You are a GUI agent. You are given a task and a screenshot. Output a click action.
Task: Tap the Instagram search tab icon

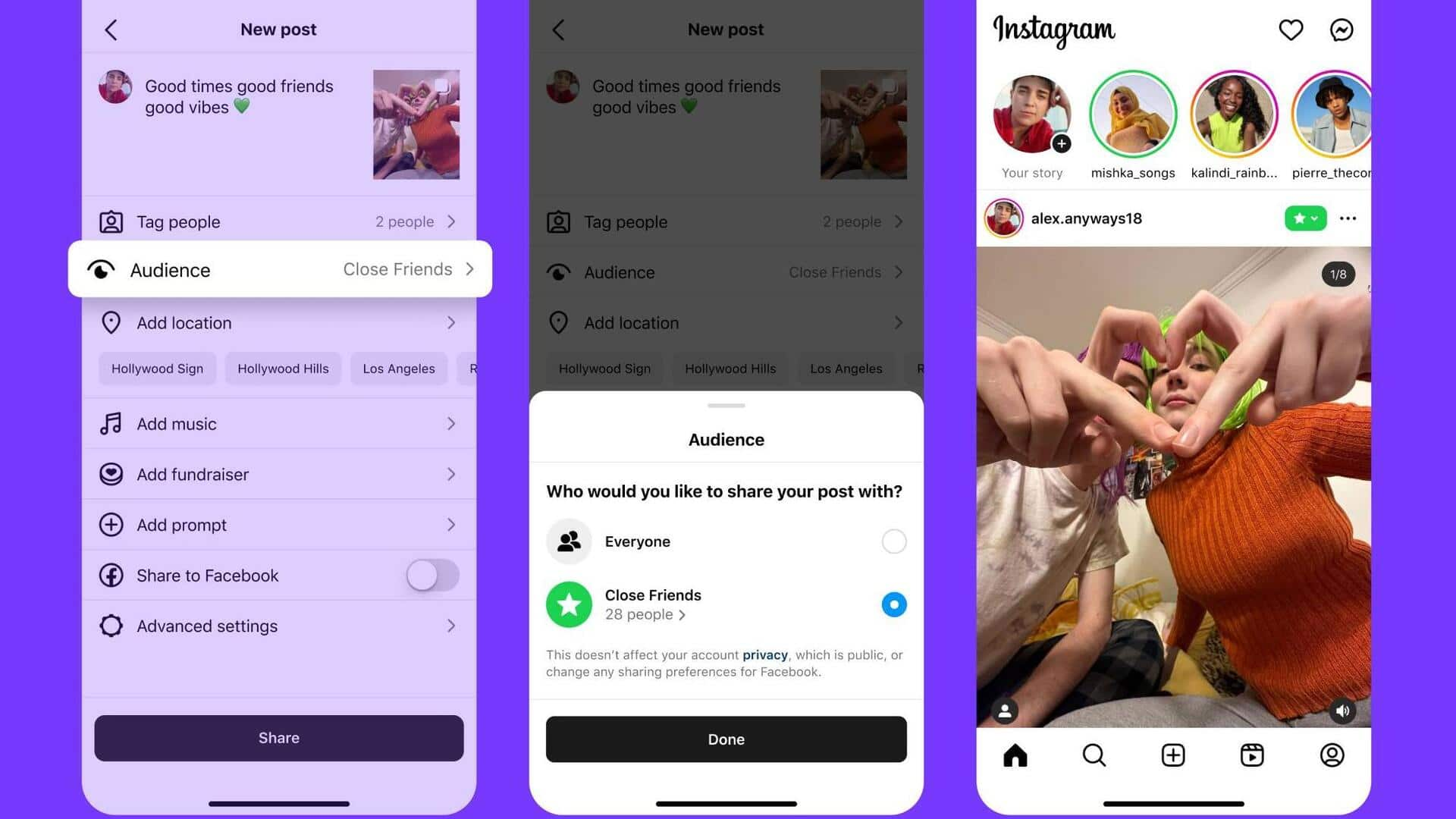1094,755
